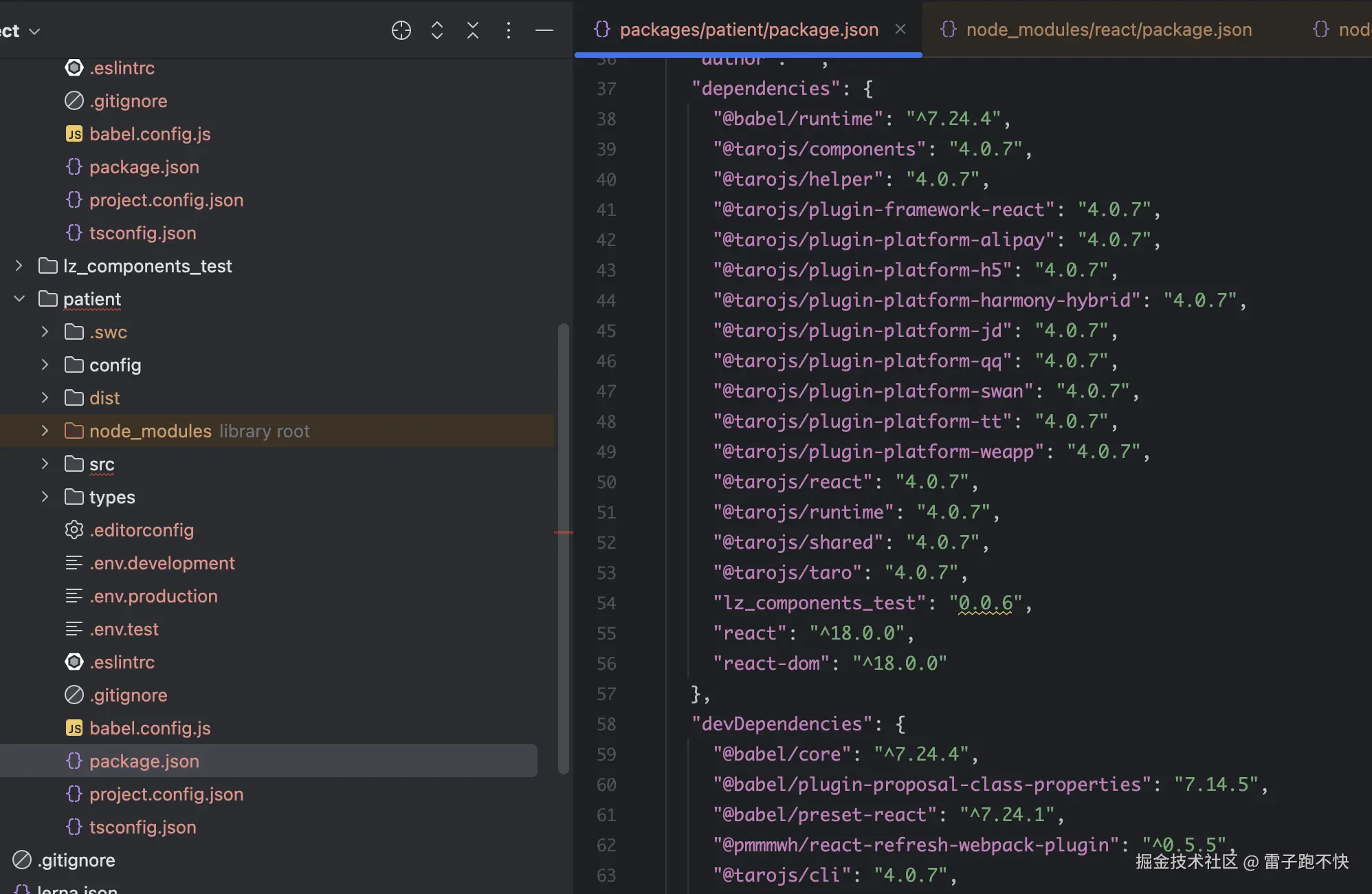Click line number 54 in the gutter
Viewport: 1372px width, 894px height.
coord(606,603)
